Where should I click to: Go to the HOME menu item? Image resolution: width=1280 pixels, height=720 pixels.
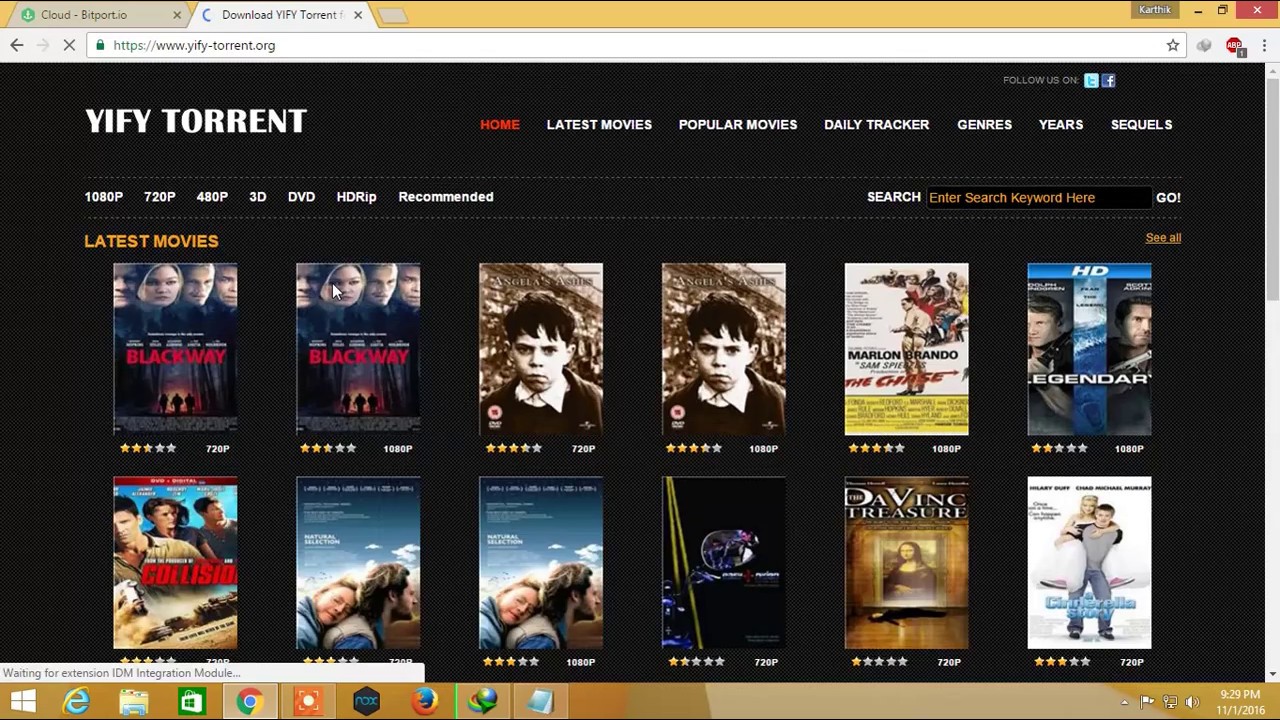pos(500,125)
